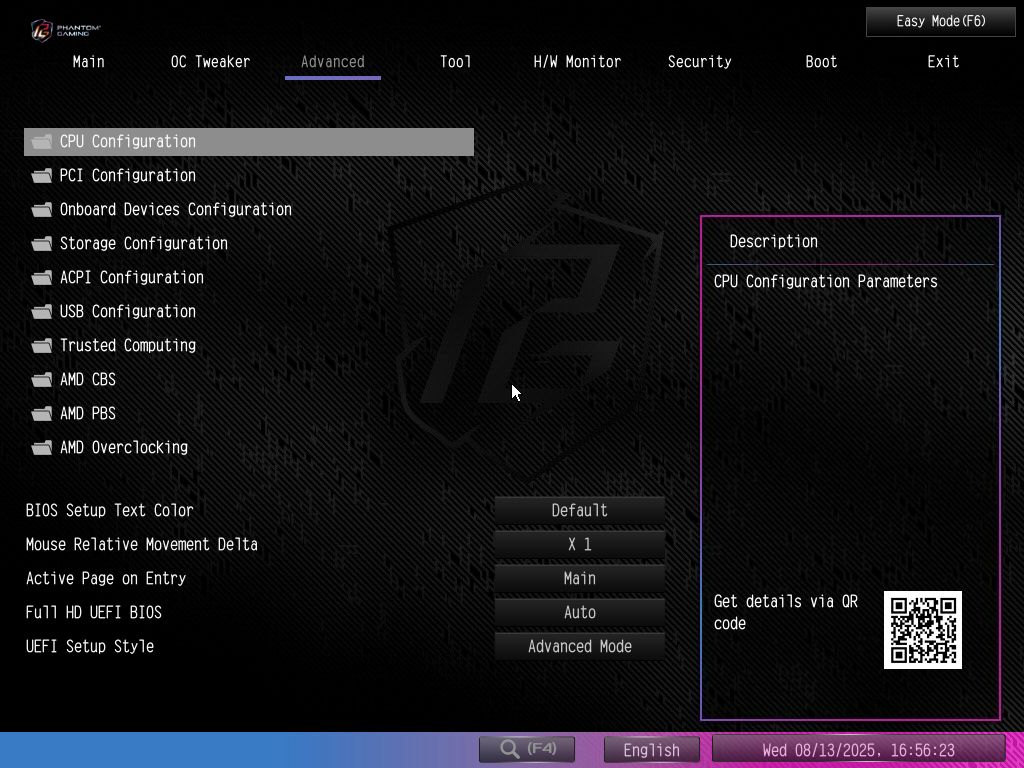
Task: Click the Get details via QR code text
Action: coord(786,612)
